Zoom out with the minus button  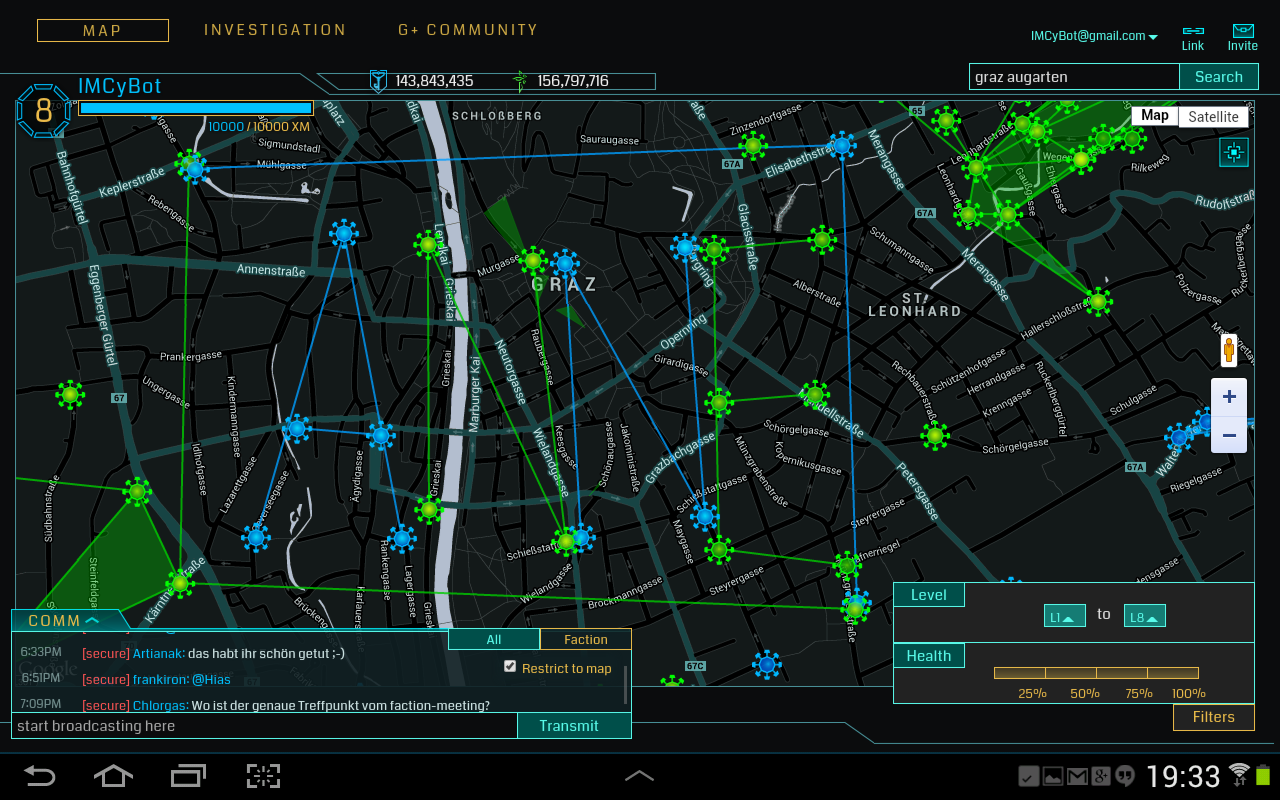tap(1229, 435)
